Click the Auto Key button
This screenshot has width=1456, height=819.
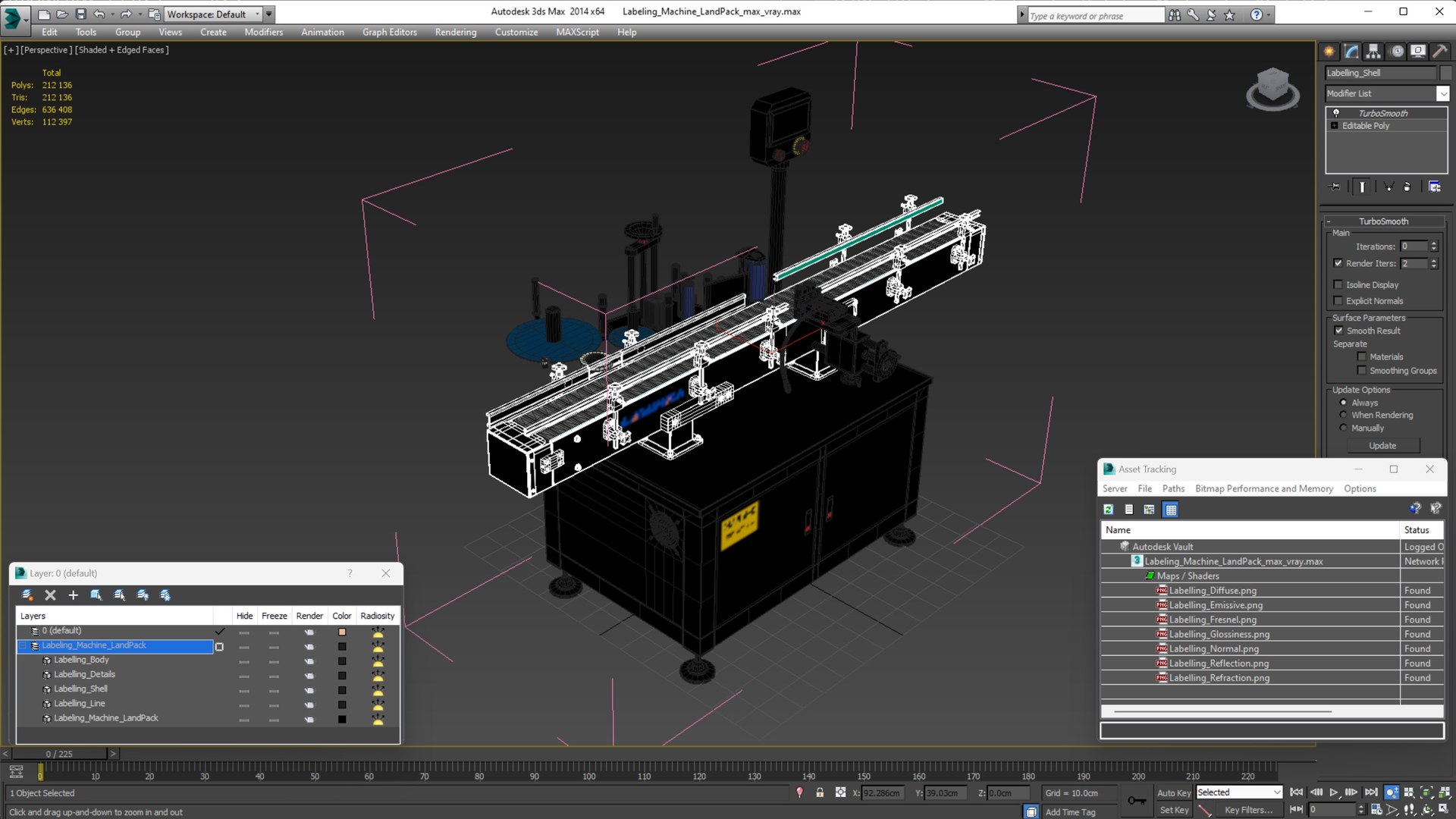pos(1173,792)
